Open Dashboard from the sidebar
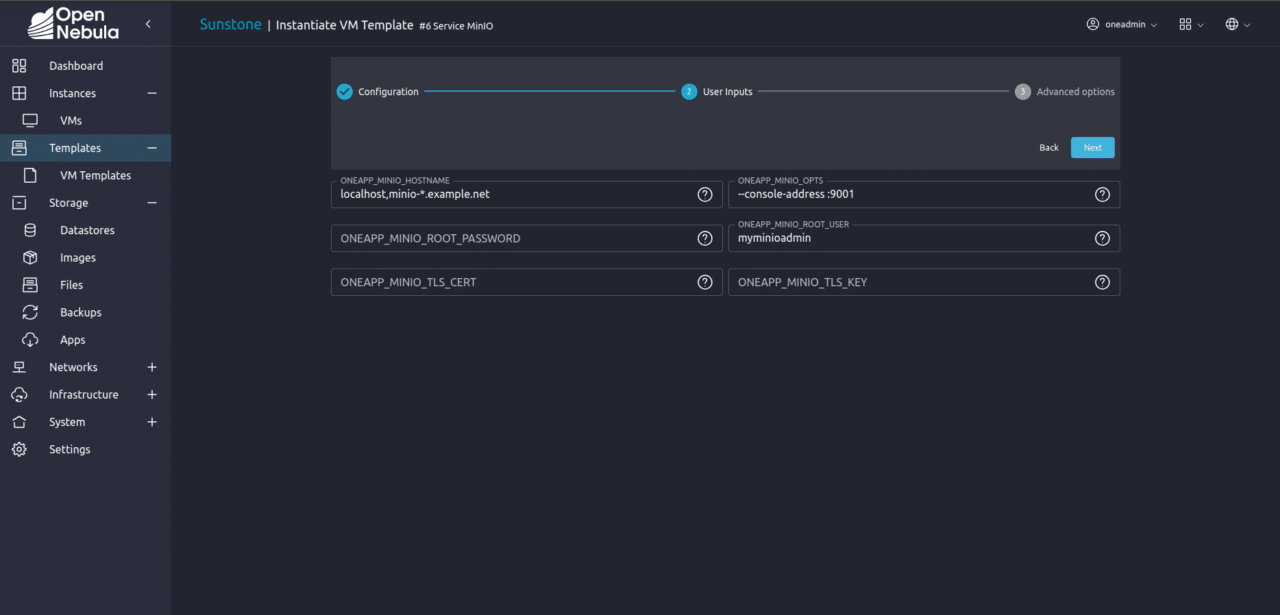This screenshot has height=615, width=1280. (x=76, y=66)
